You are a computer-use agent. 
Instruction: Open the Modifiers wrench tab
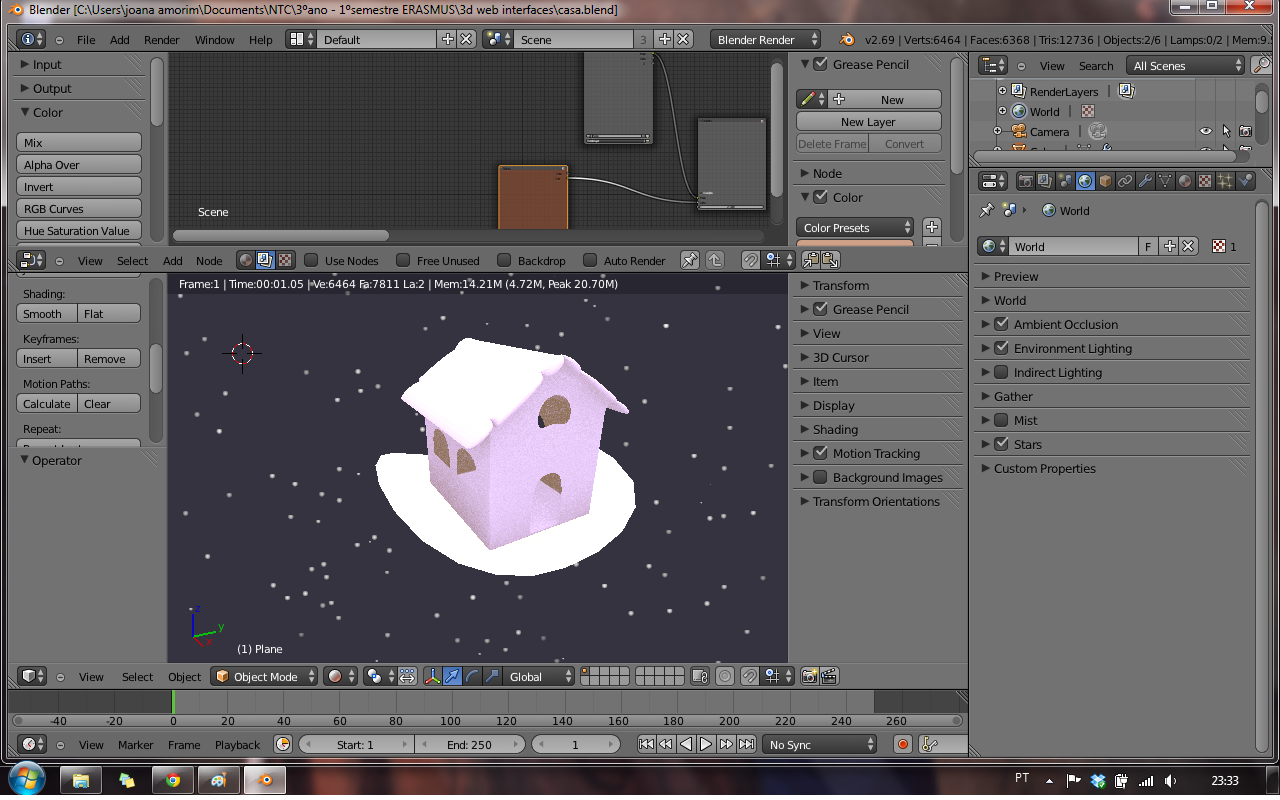(x=1145, y=181)
